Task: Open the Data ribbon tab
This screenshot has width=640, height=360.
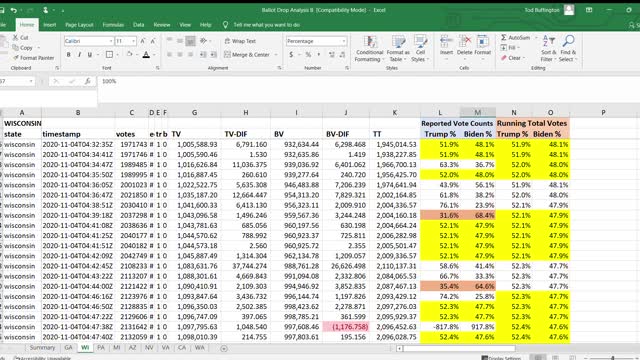Action: [138, 25]
